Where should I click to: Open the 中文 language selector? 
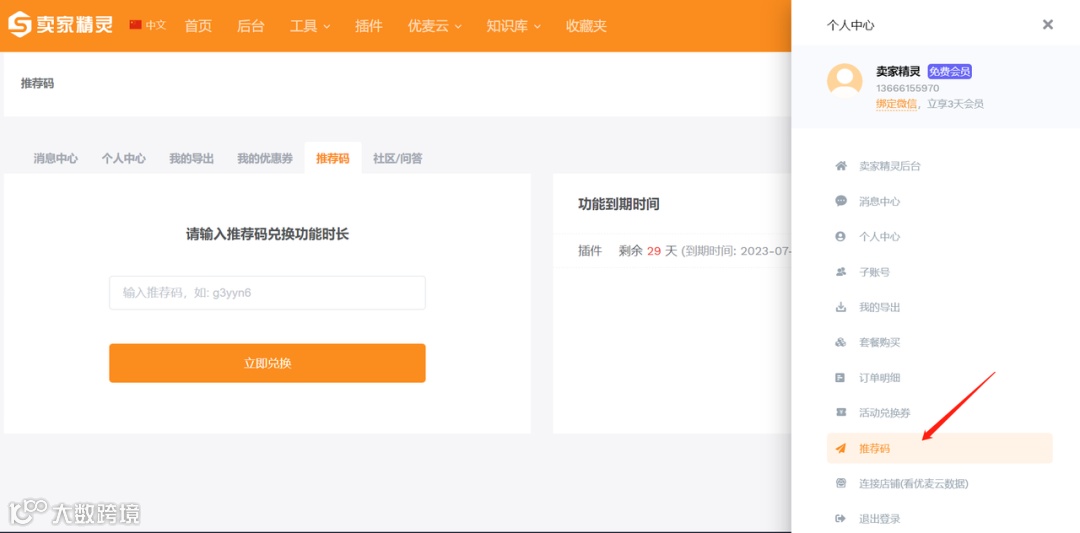pyautogui.click(x=148, y=25)
